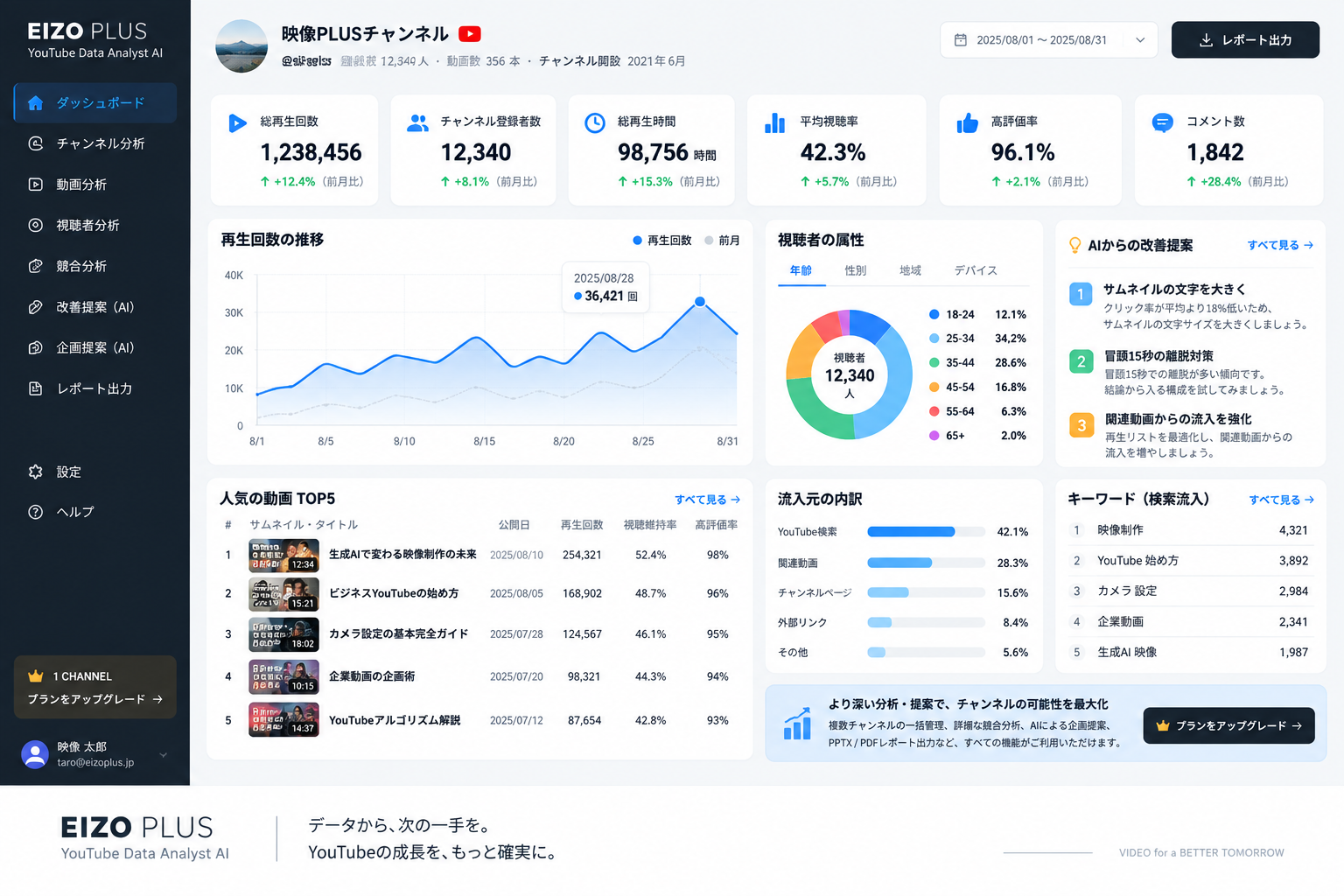Click the レポート出力 button in the header
Image resolution: width=1344 pixels, height=896 pixels.
click(x=1245, y=40)
